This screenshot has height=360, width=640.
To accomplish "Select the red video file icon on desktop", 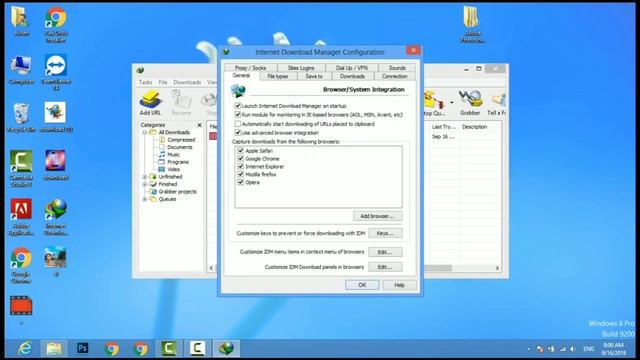I will [21, 306].
